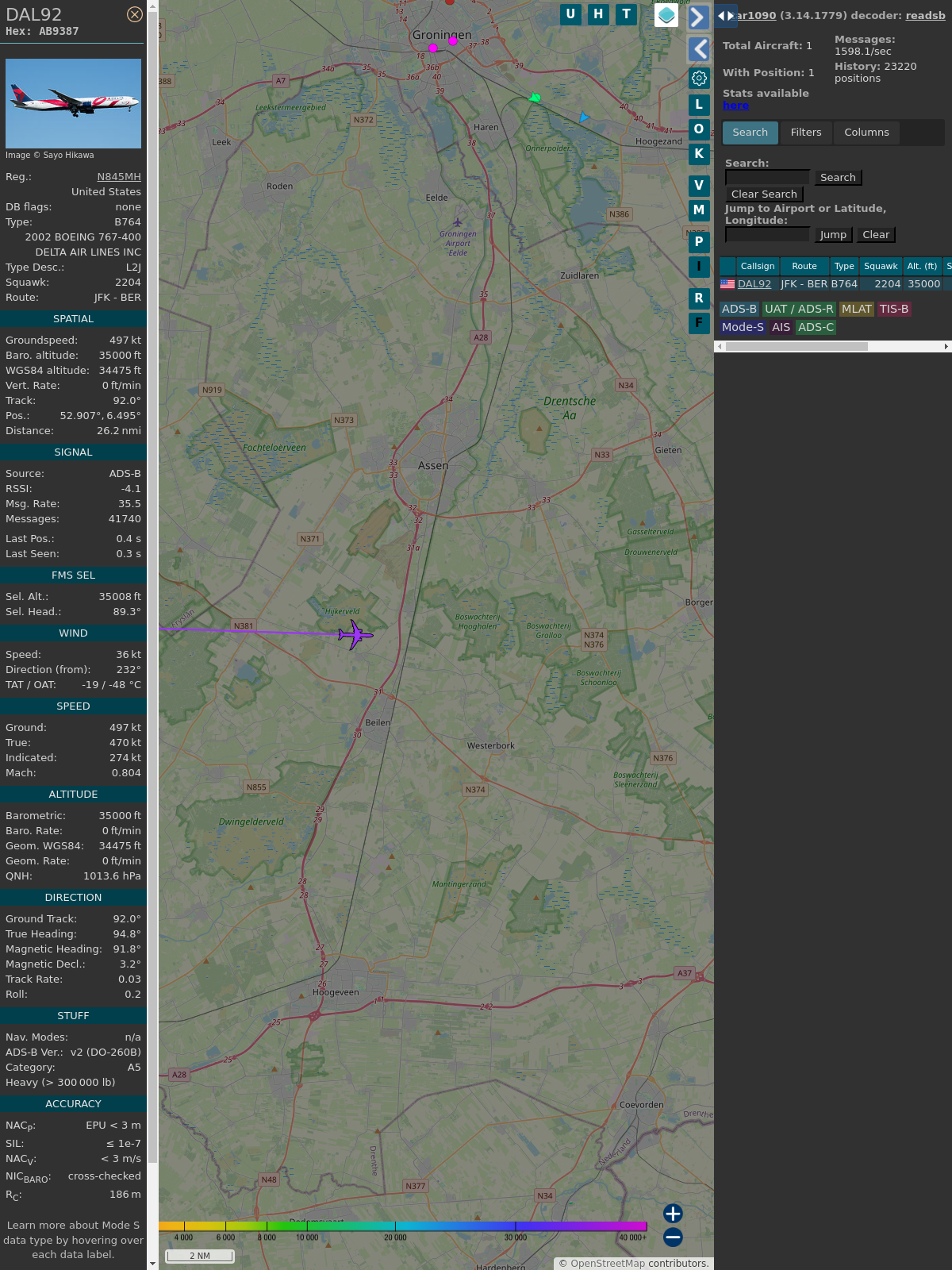Focus the Jump to Airport field
Image resolution: width=952 pixels, height=1270 pixels.
(767, 234)
